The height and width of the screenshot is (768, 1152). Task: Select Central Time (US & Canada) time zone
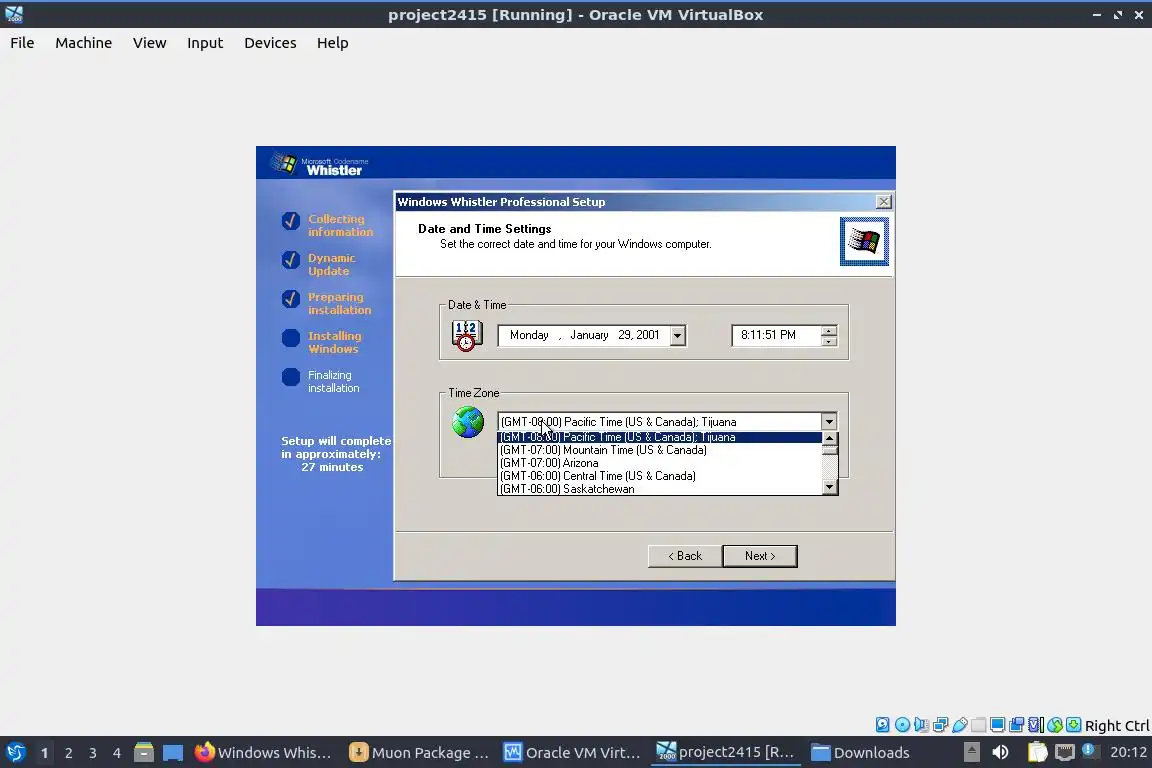click(659, 476)
